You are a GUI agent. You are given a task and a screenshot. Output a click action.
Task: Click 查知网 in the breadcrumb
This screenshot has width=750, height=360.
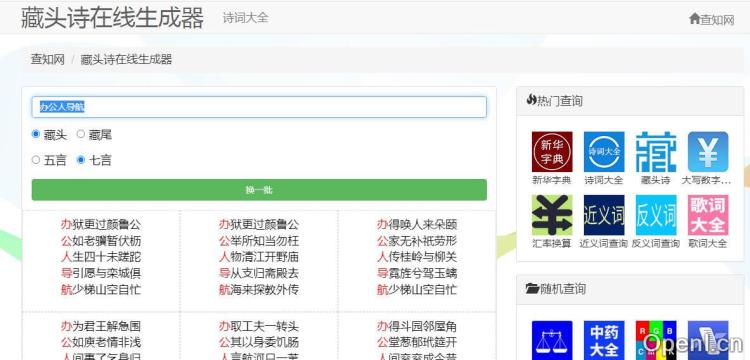click(x=48, y=60)
